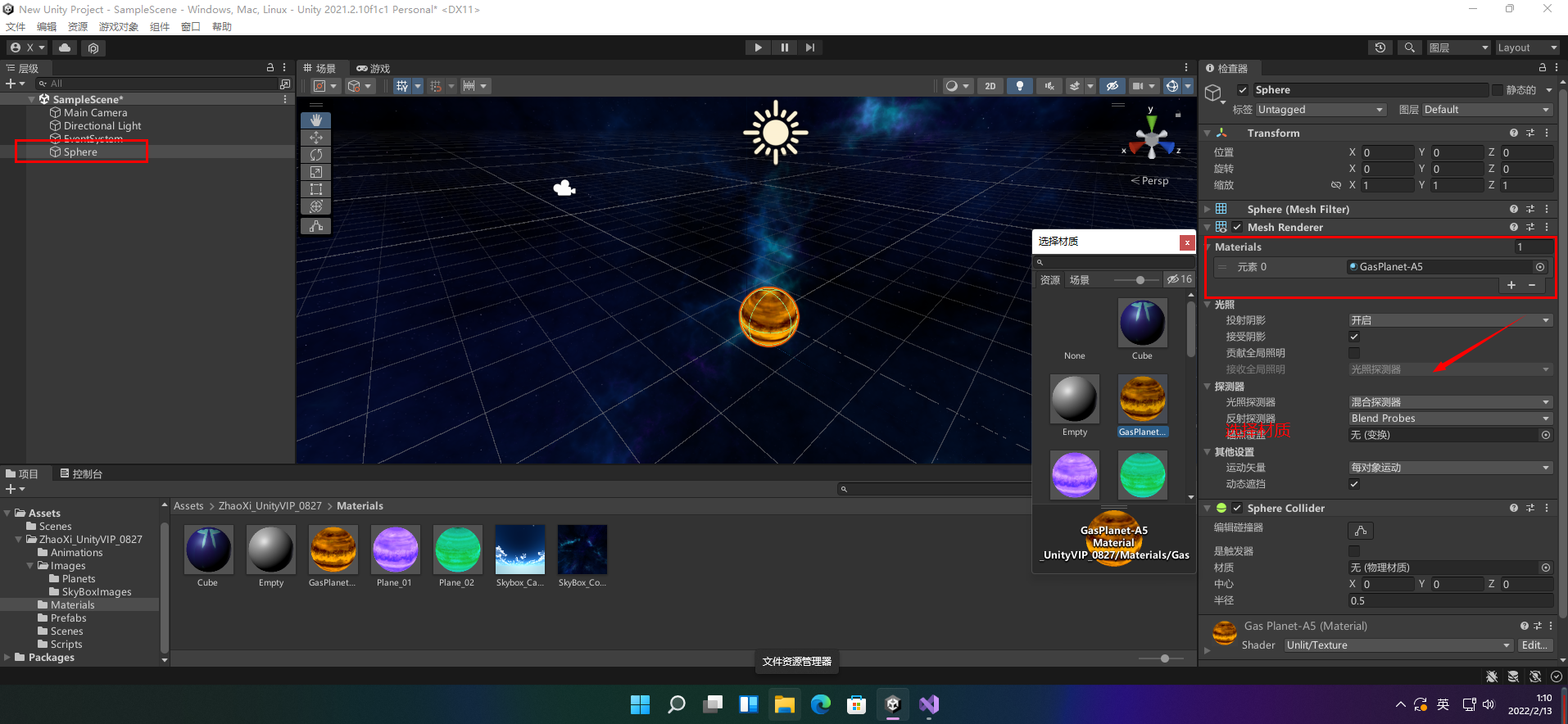Select the Scale tool in scene toolbar
This screenshot has height=724, width=1568.
click(x=315, y=172)
